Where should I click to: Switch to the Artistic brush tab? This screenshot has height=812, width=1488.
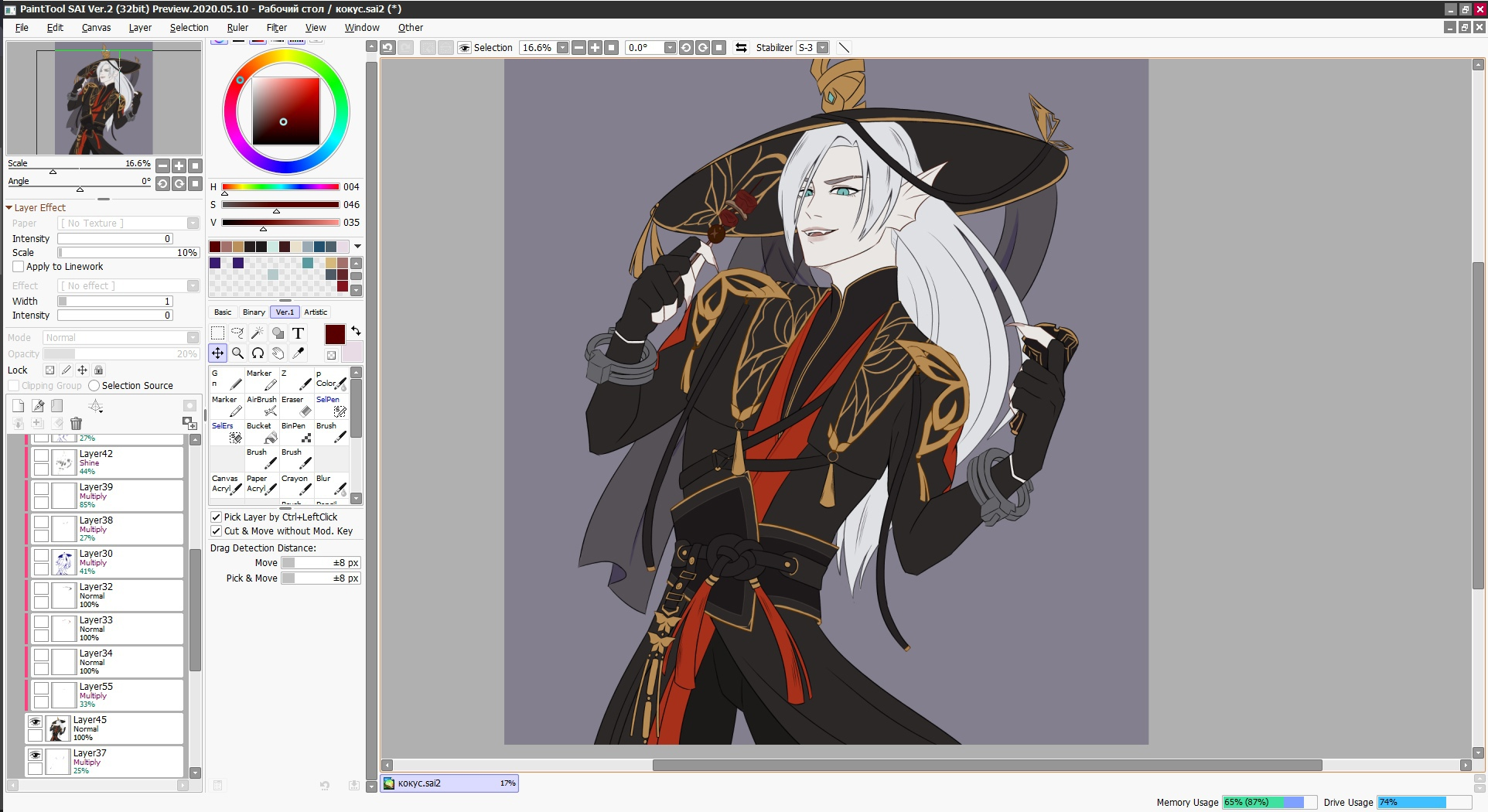[x=316, y=312]
